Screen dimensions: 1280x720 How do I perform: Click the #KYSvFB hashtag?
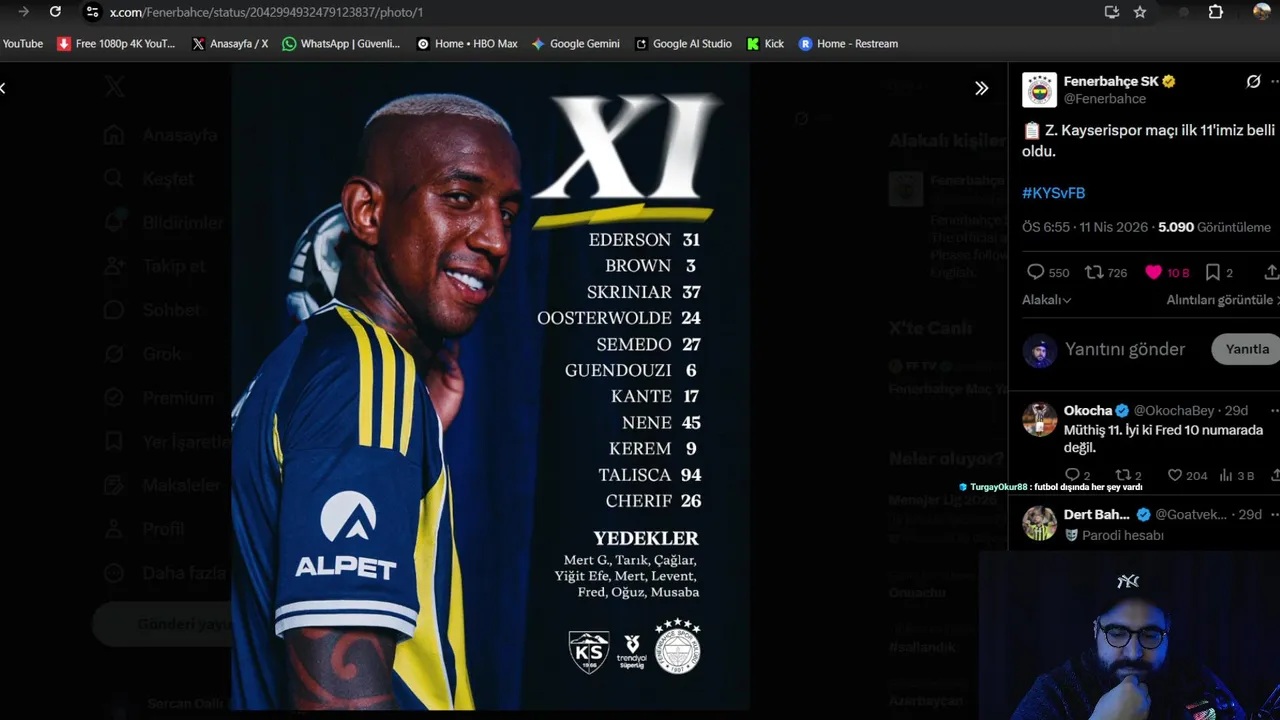click(1053, 193)
